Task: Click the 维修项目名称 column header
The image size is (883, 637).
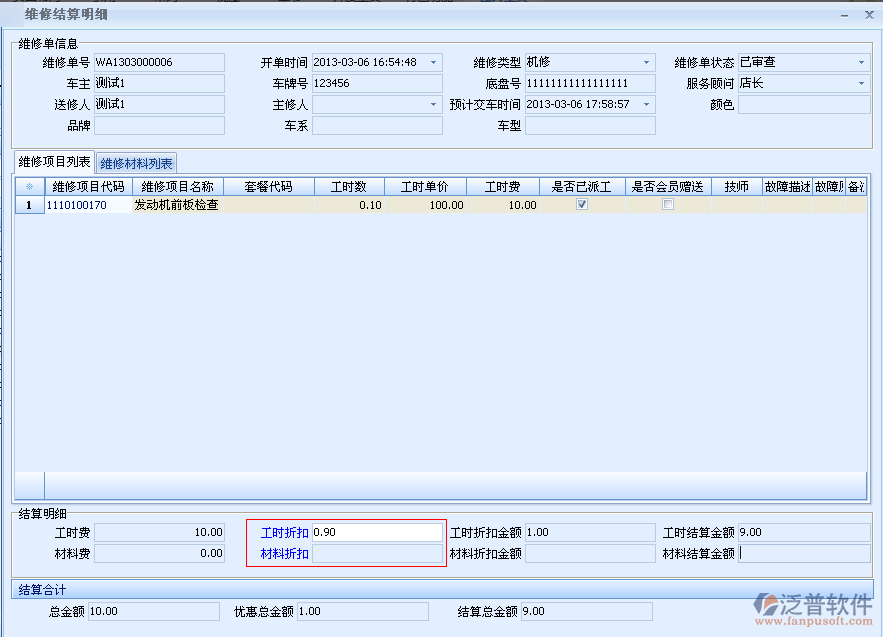Action: point(177,187)
